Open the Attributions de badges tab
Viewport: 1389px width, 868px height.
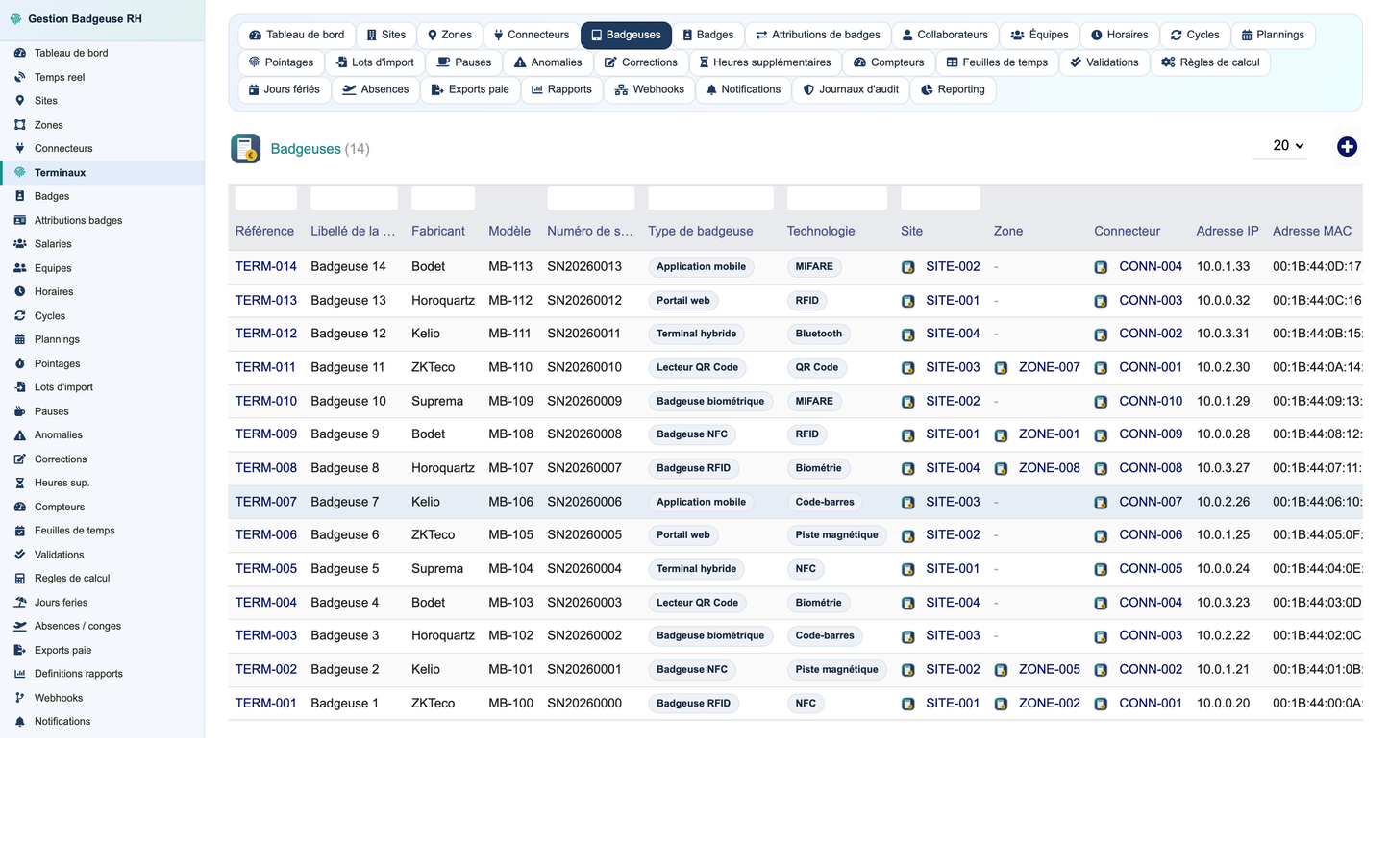pos(817,35)
